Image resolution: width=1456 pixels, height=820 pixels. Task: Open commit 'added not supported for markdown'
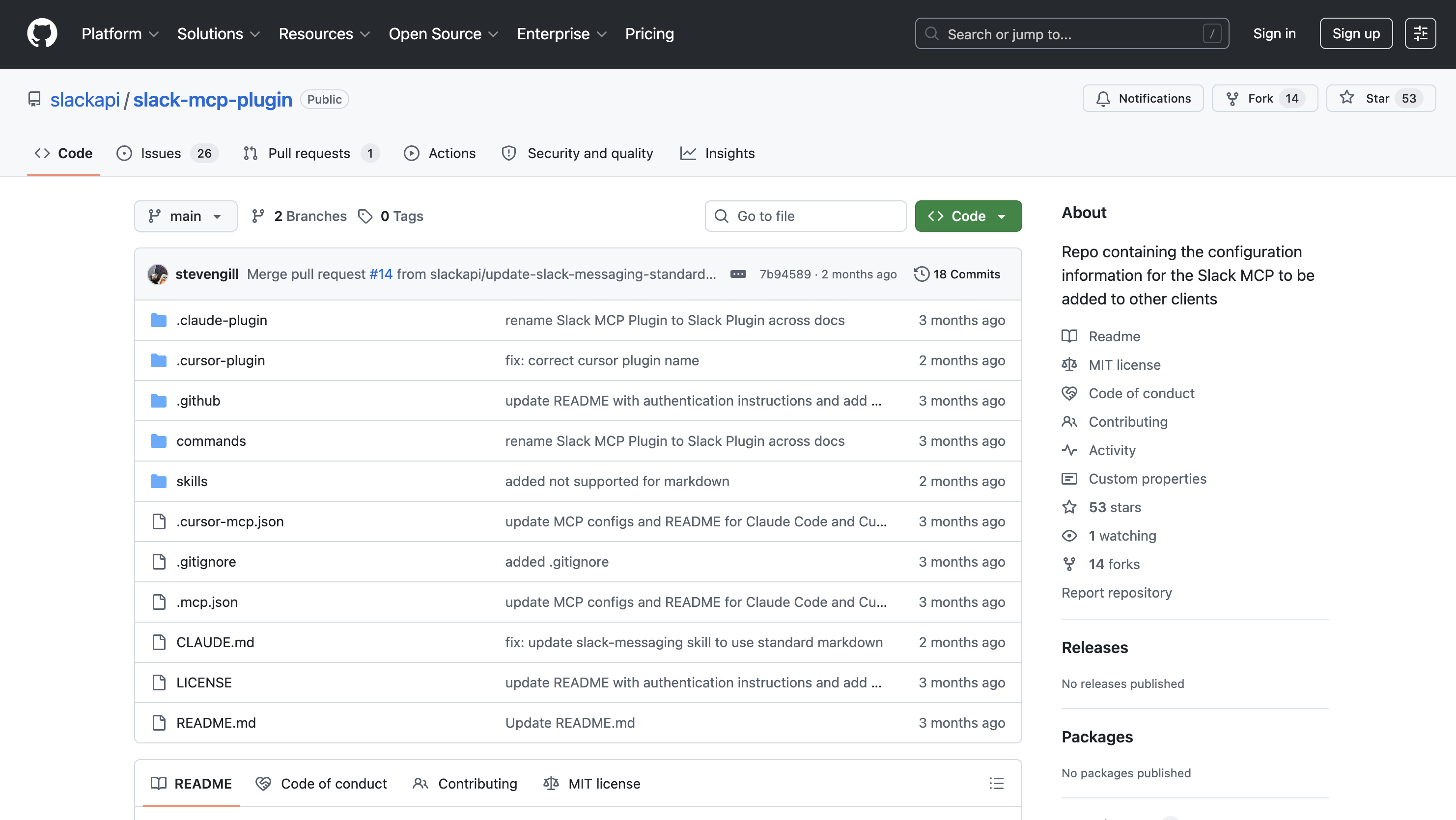617,481
